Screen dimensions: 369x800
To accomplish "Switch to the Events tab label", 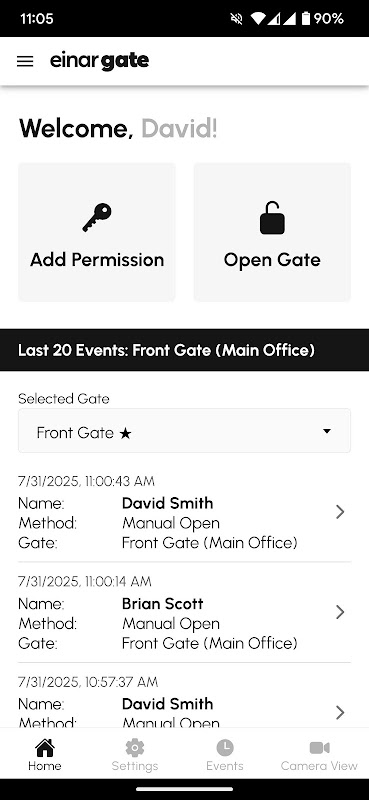I will pos(225,766).
